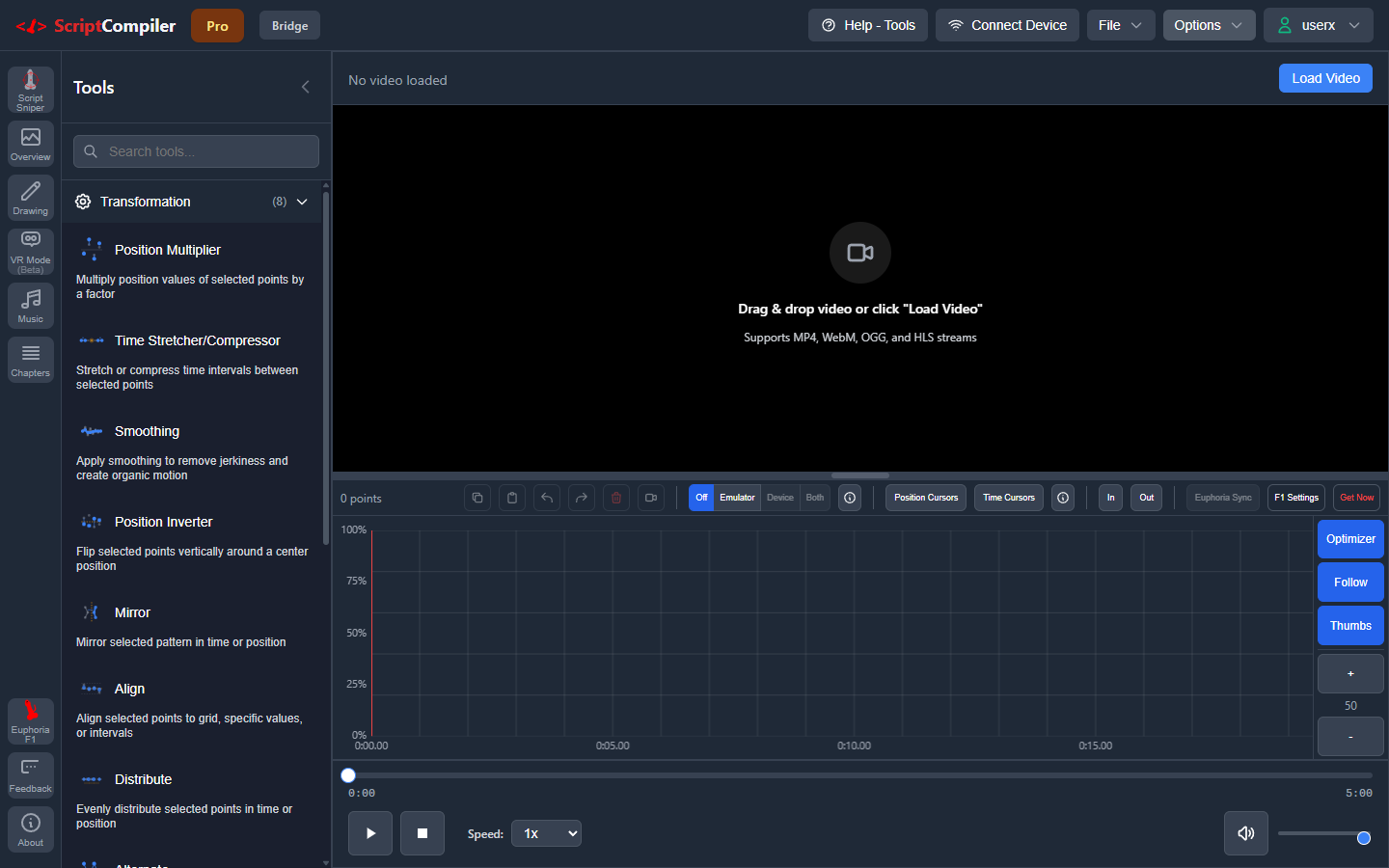This screenshot has width=1389, height=868.
Task: Select the Position Inverter tool
Action: tap(191, 542)
